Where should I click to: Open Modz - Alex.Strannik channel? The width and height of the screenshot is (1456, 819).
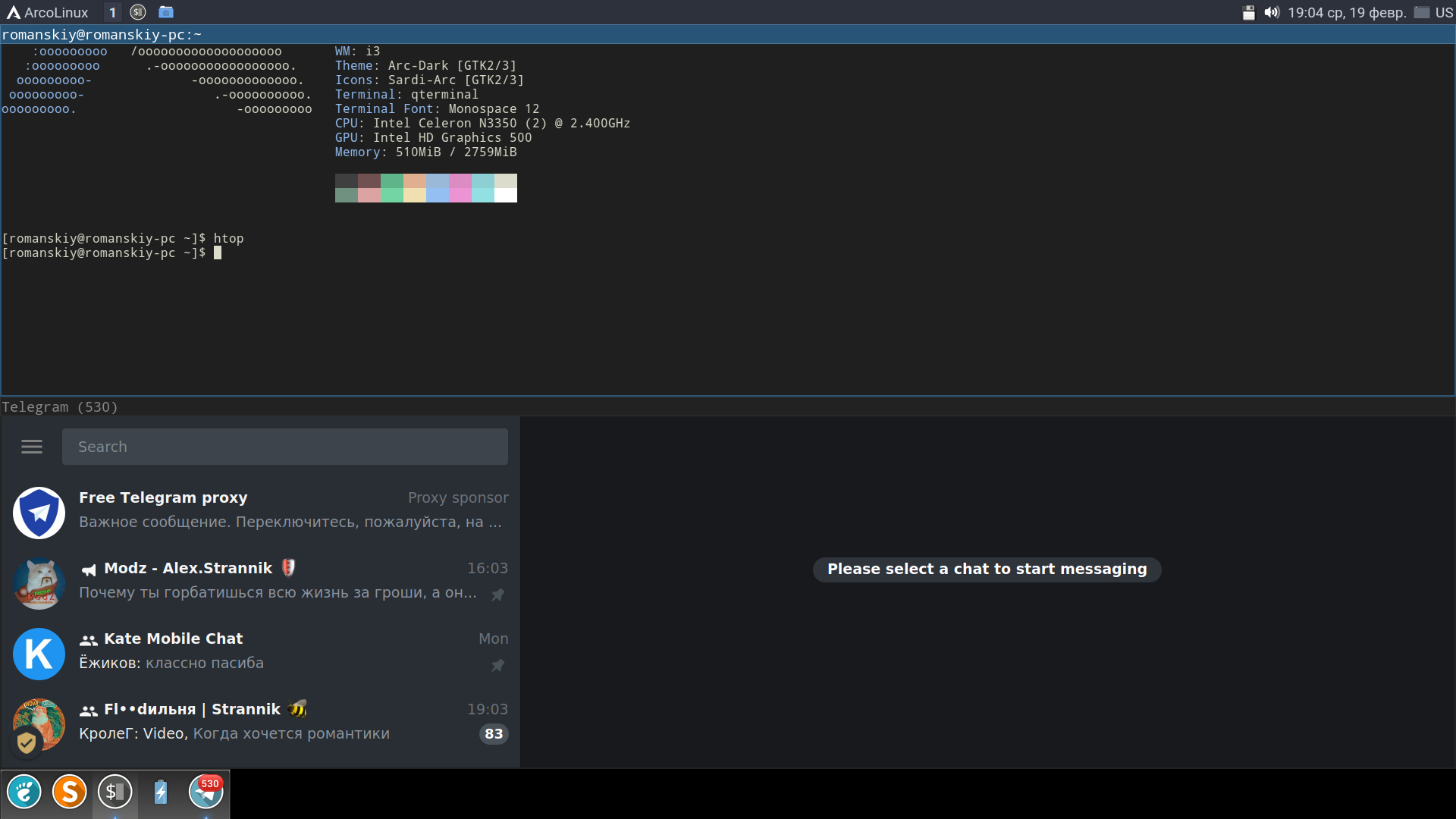[x=260, y=583]
